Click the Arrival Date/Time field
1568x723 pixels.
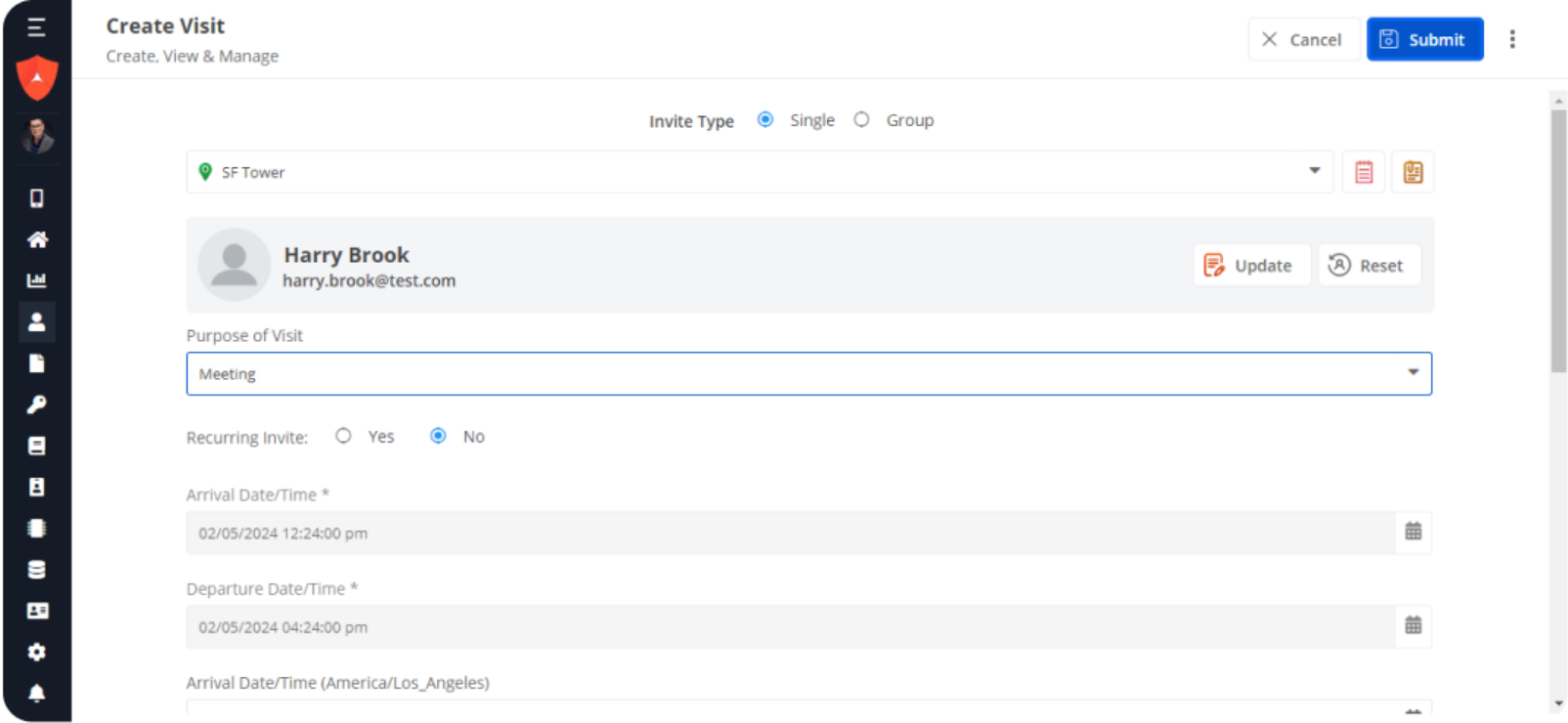[791, 532]
